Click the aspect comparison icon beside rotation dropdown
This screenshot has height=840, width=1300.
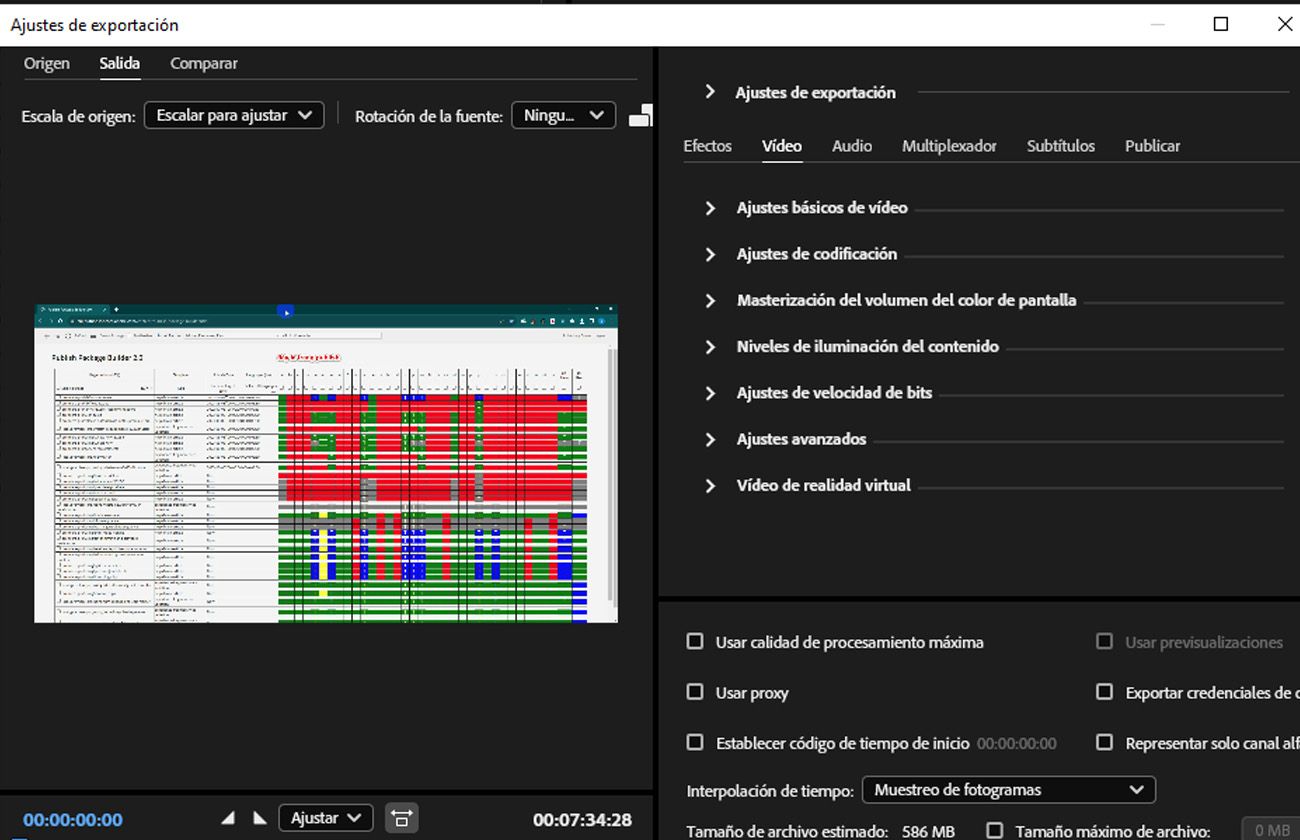641,114
